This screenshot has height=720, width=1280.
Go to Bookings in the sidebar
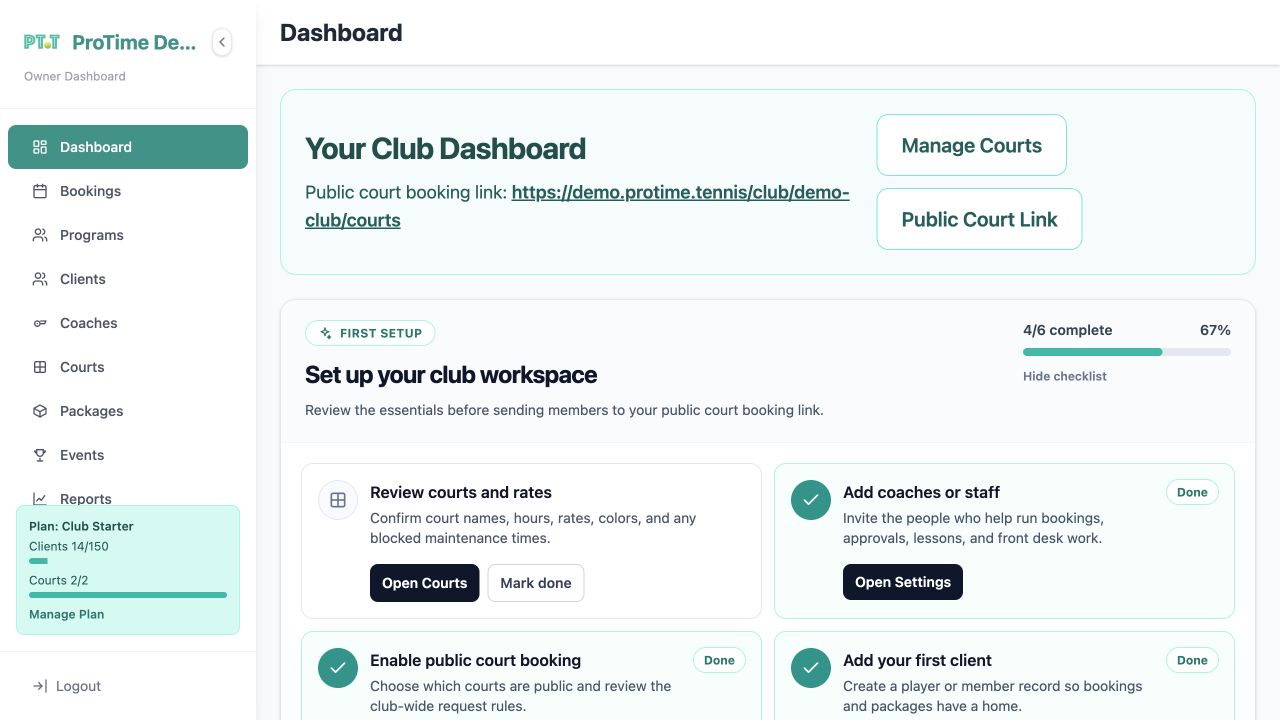coord(128,191)
